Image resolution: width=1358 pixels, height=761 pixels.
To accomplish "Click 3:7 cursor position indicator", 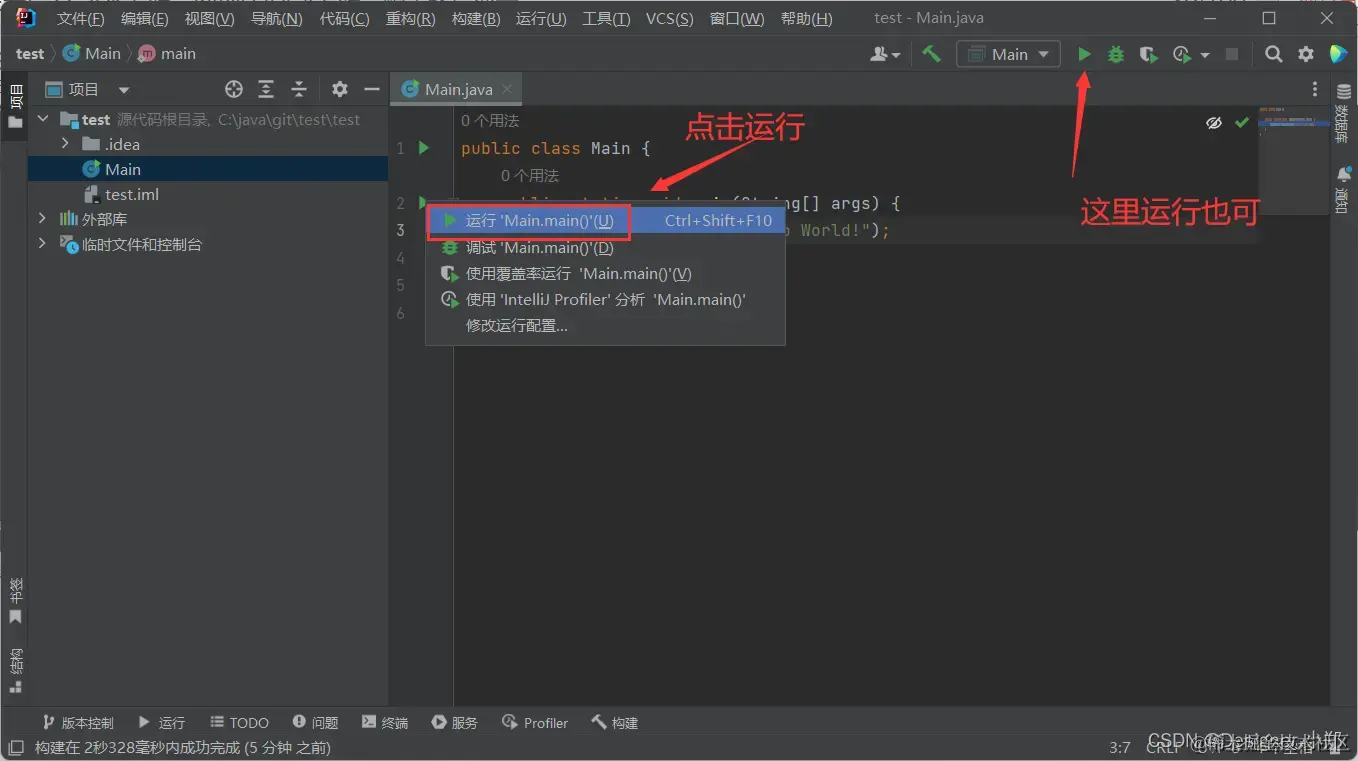I will tap(1120, 747).
